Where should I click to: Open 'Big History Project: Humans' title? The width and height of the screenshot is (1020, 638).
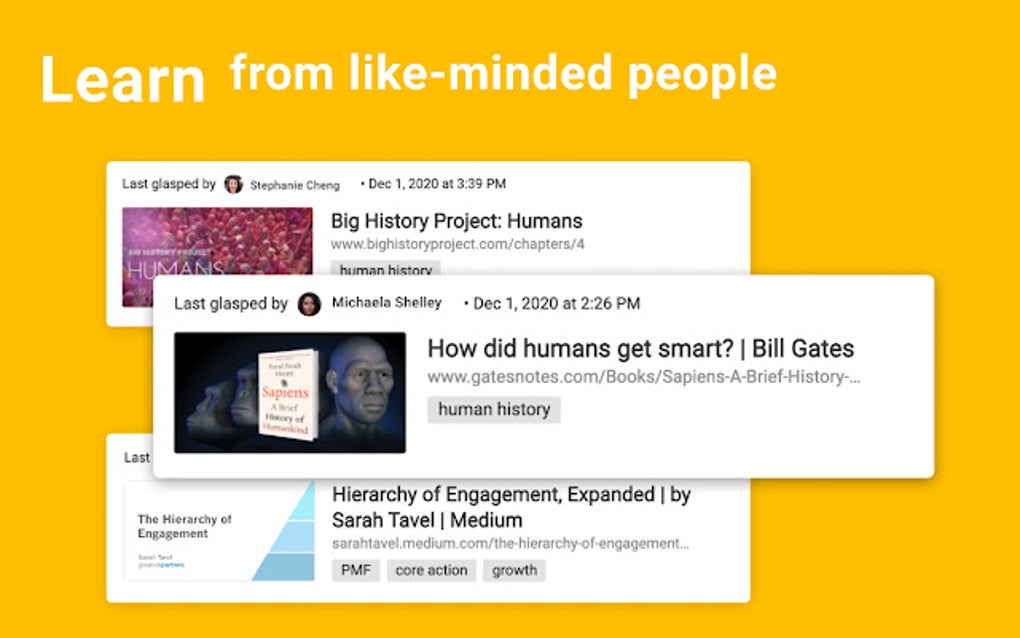pyautogui.click(x=457, y=221)
